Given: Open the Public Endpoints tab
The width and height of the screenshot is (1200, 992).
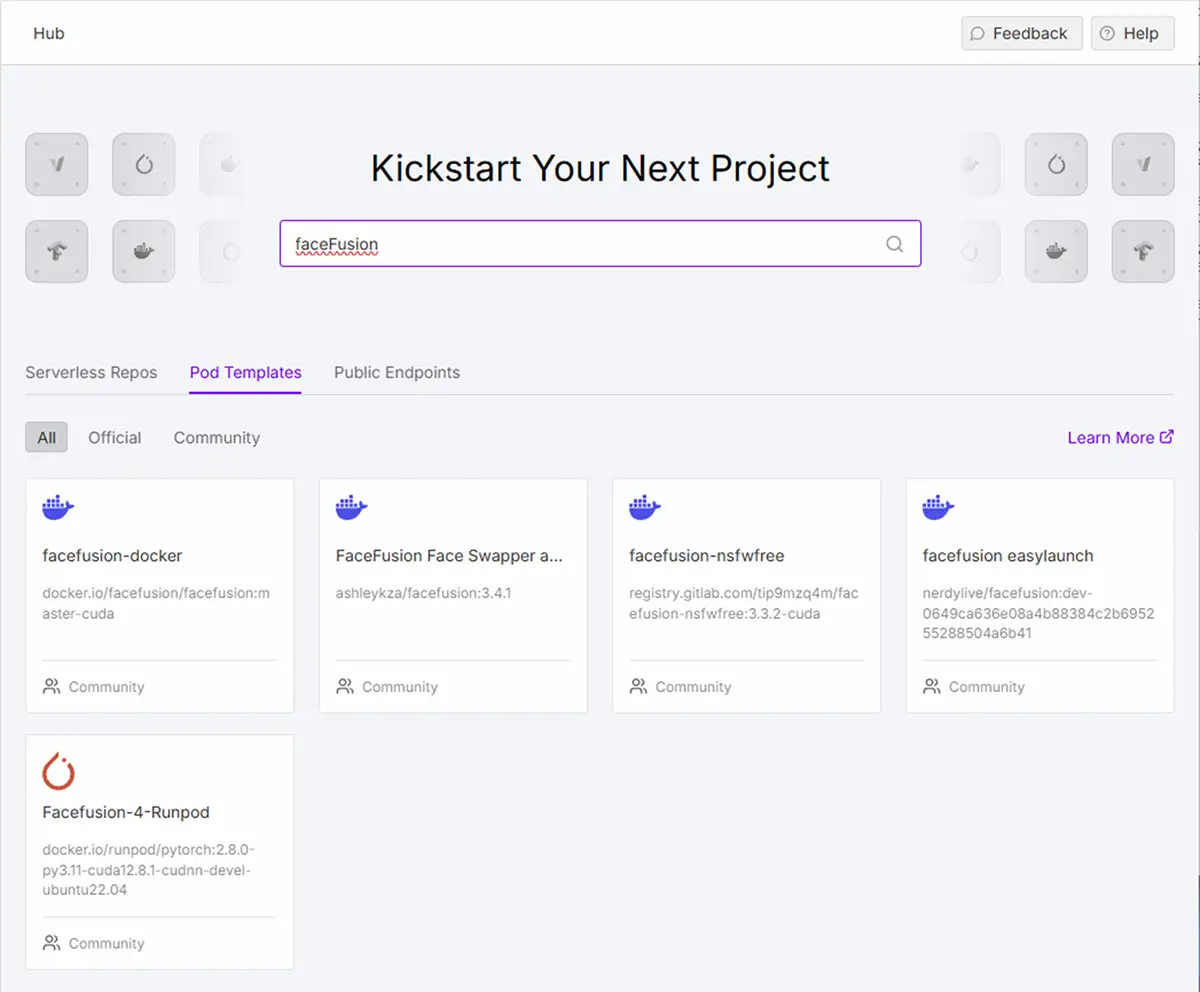Looking at the screenshot, I should pyautogui.click(x=397, y=372).
